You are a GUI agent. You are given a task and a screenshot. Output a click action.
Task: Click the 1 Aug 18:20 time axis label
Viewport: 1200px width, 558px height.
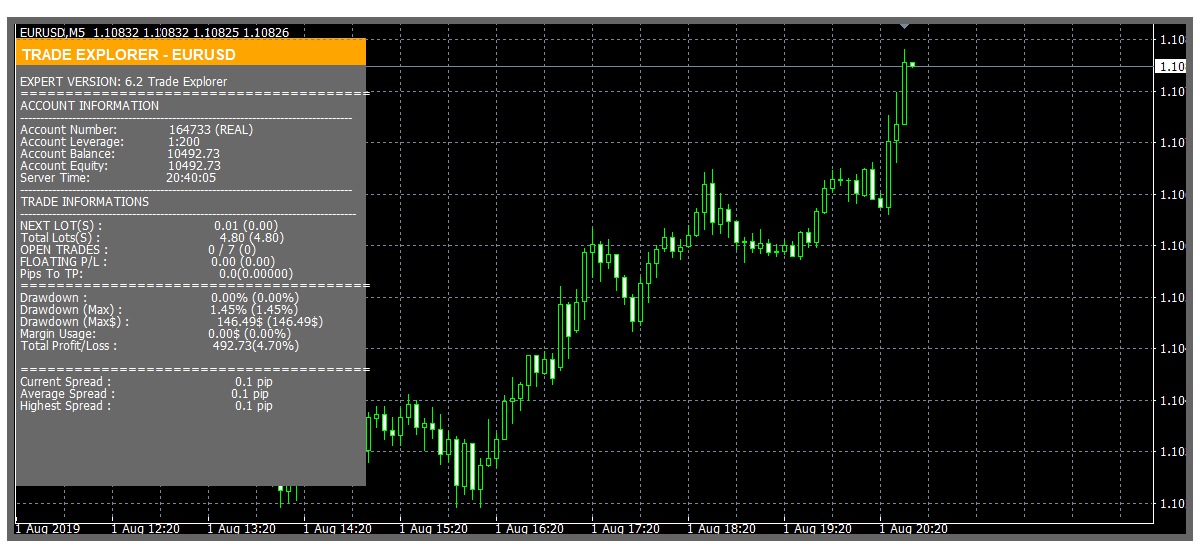tap(721, 528)
